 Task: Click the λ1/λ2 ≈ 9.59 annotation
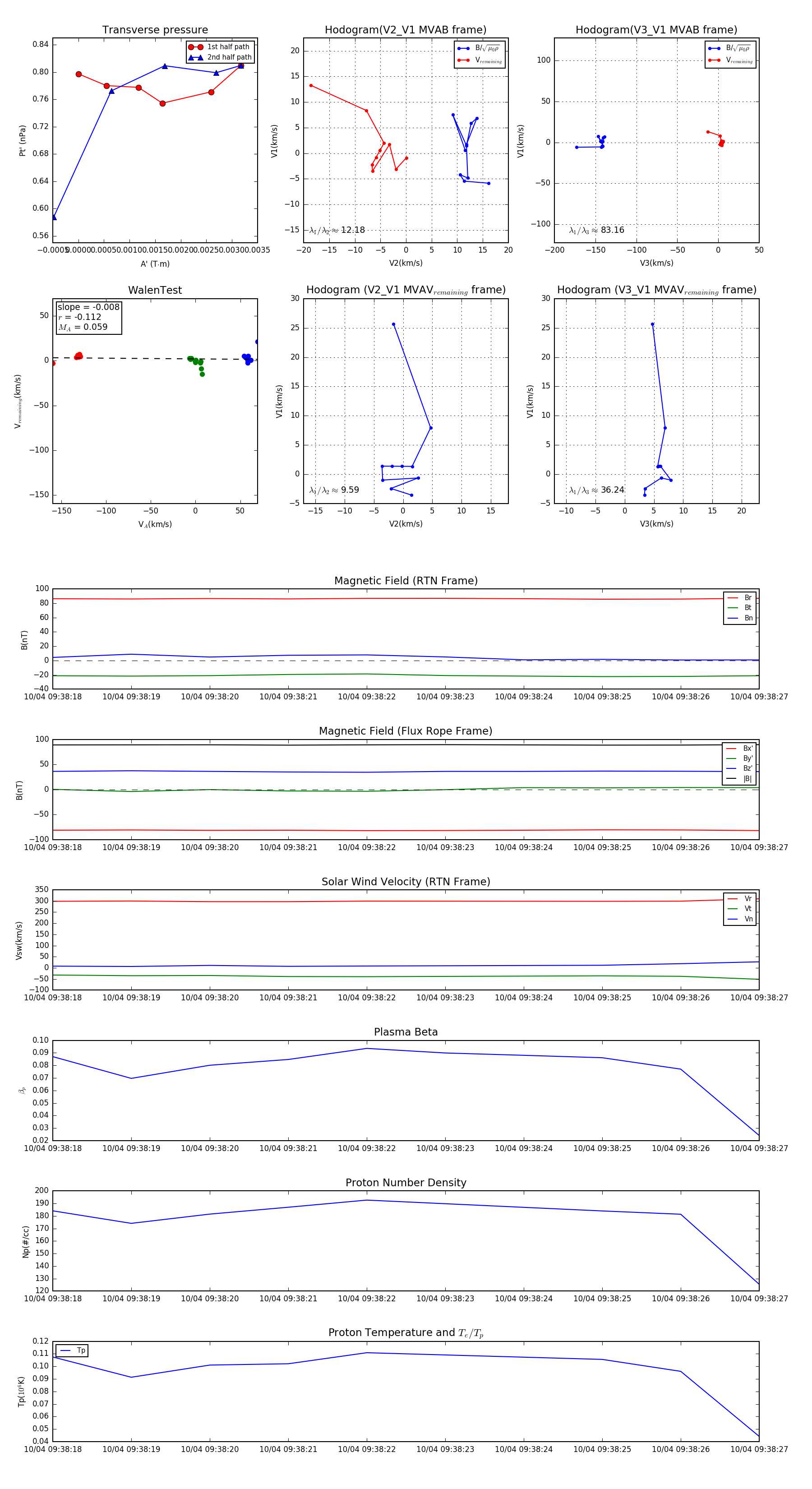click(334, 490)
